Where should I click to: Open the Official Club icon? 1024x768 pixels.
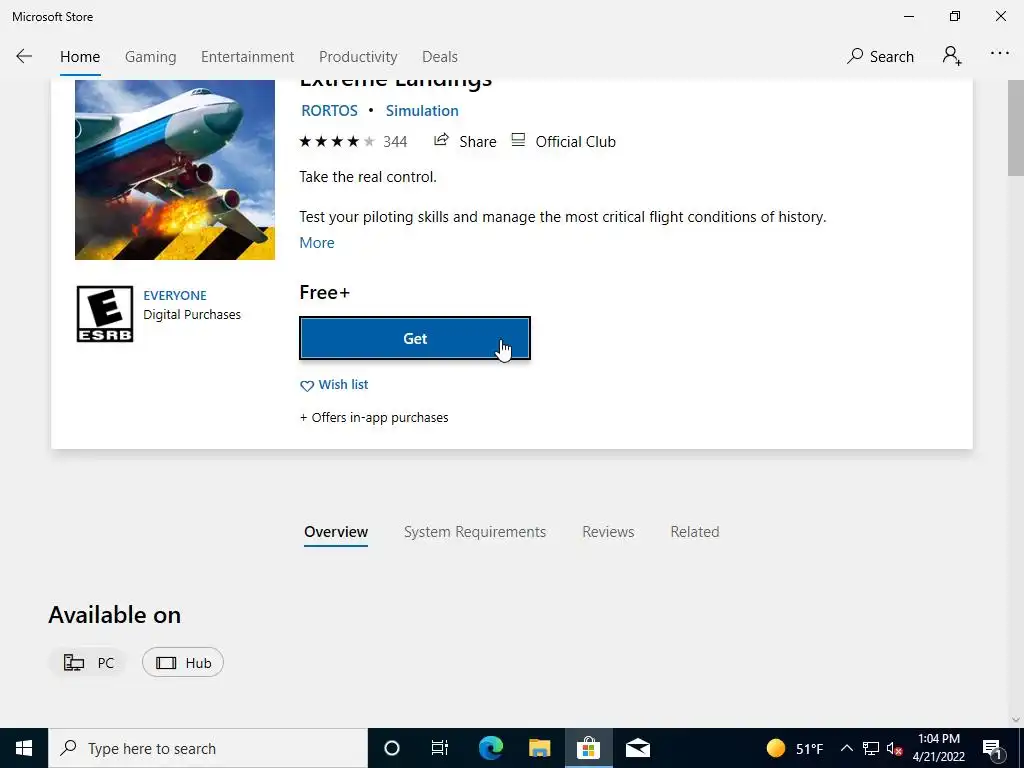click(518, 140)
